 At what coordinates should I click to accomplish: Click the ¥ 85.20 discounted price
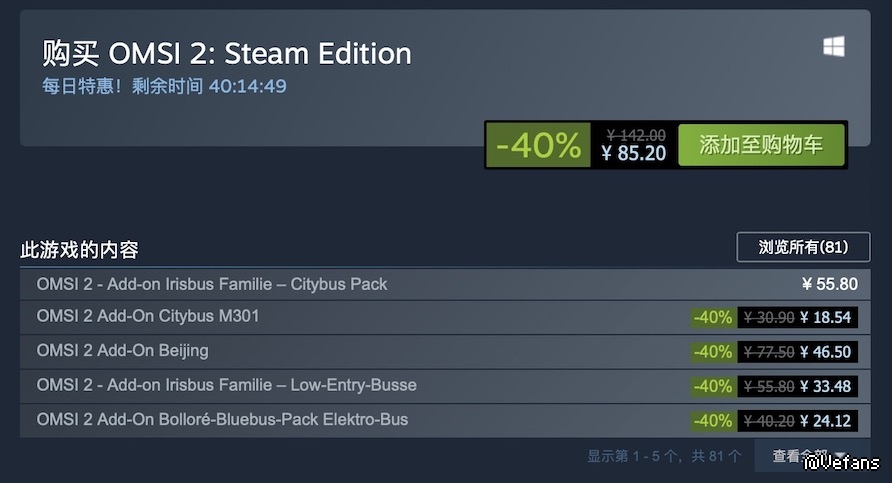(x=633, y=153)
